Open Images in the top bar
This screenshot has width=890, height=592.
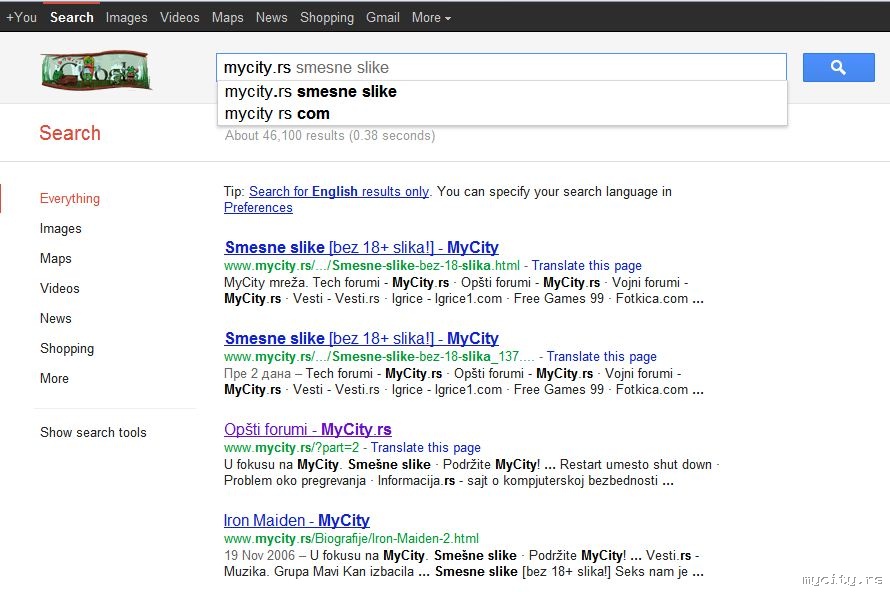tap(127, 18)
